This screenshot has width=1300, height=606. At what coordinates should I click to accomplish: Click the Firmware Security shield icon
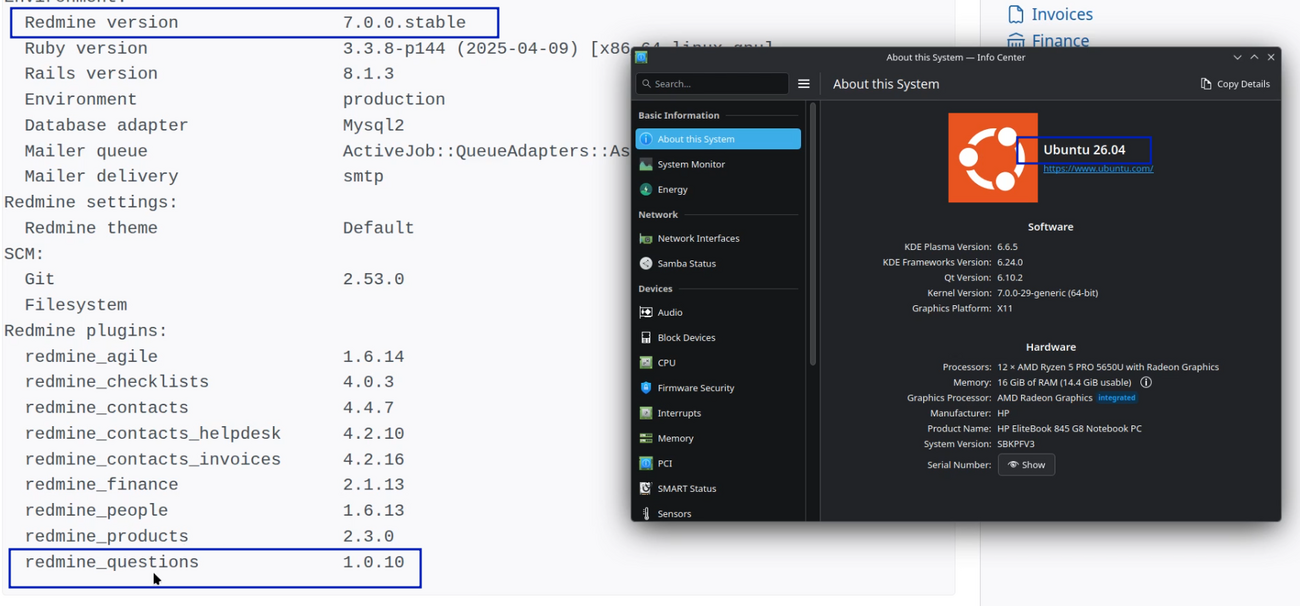(x=646, y=387)
